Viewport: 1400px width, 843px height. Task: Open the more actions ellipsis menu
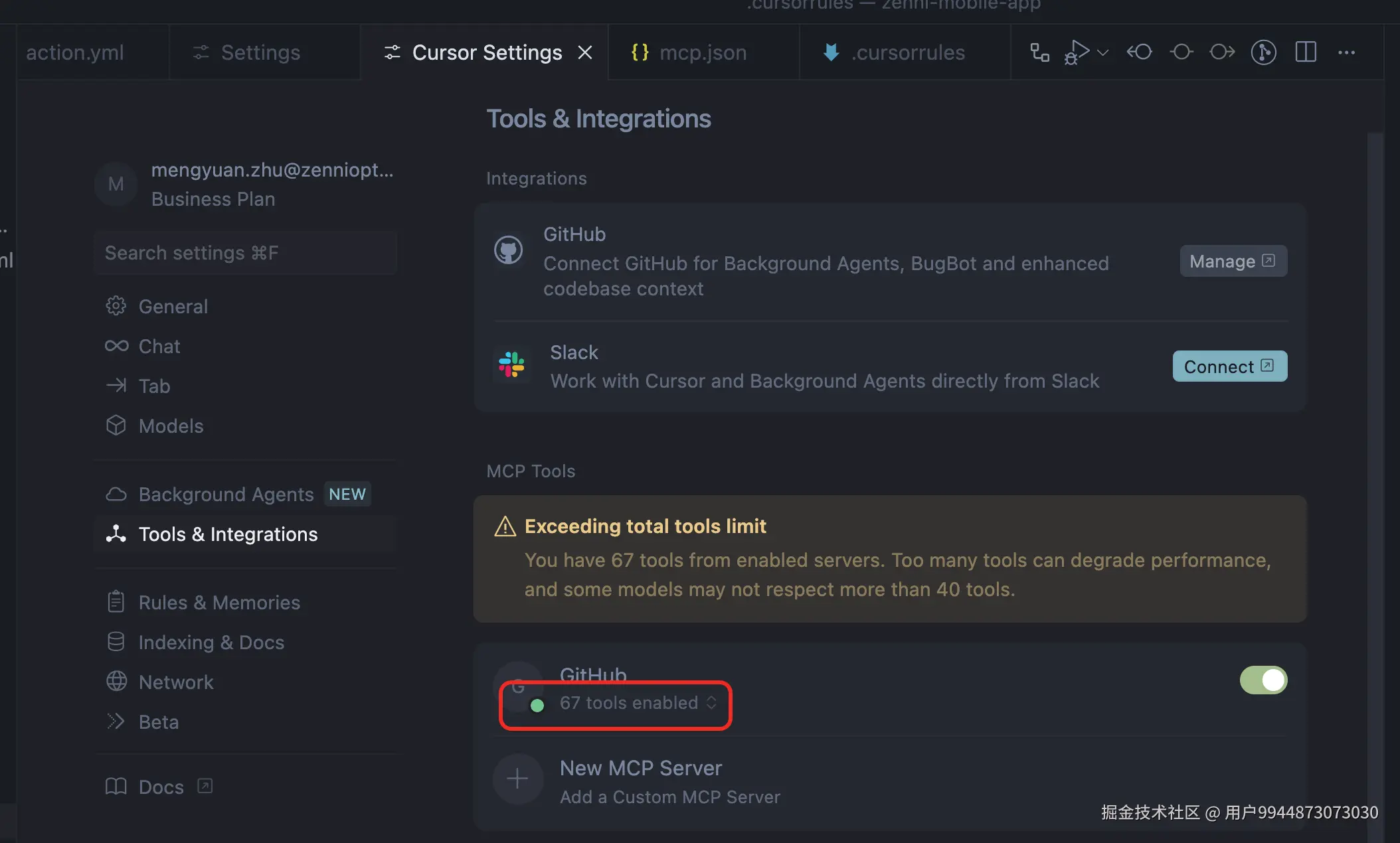coord(1346,52)
